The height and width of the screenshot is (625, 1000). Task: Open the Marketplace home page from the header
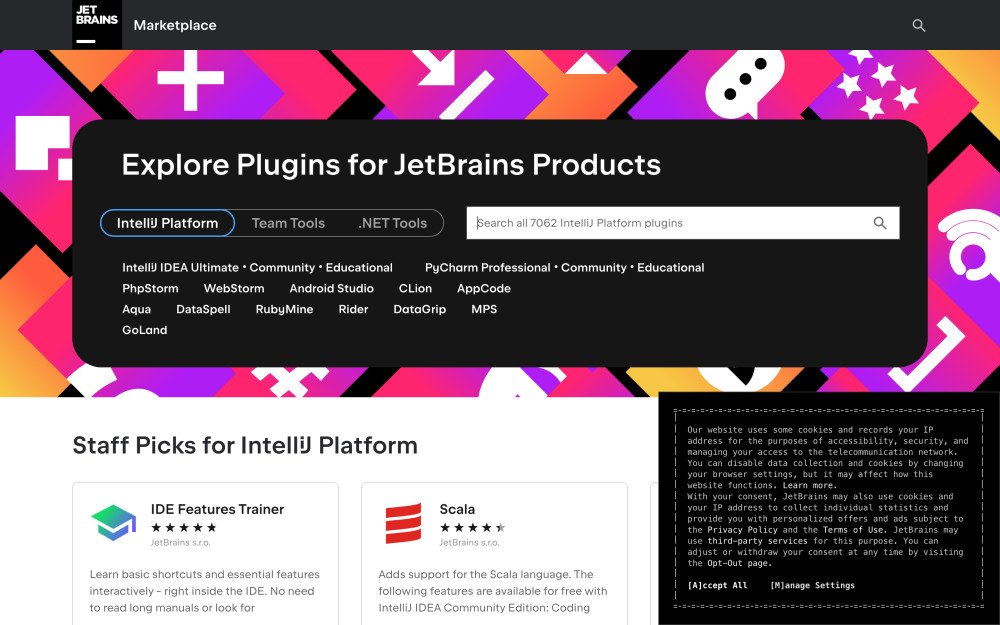click(x=175, y=25)
